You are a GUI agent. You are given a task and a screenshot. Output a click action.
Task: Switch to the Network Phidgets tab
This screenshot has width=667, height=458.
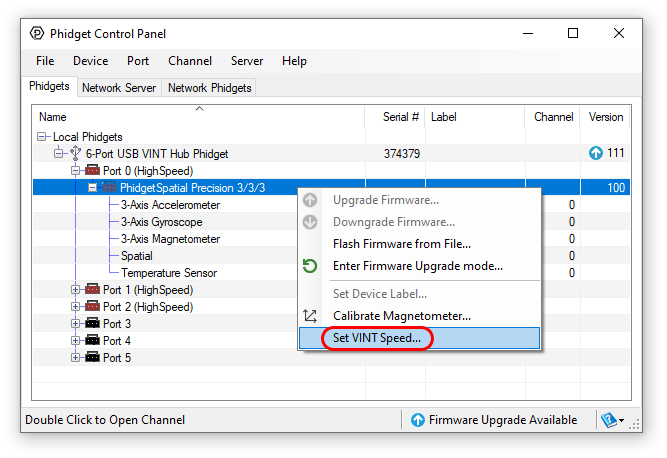click(210, 88)
